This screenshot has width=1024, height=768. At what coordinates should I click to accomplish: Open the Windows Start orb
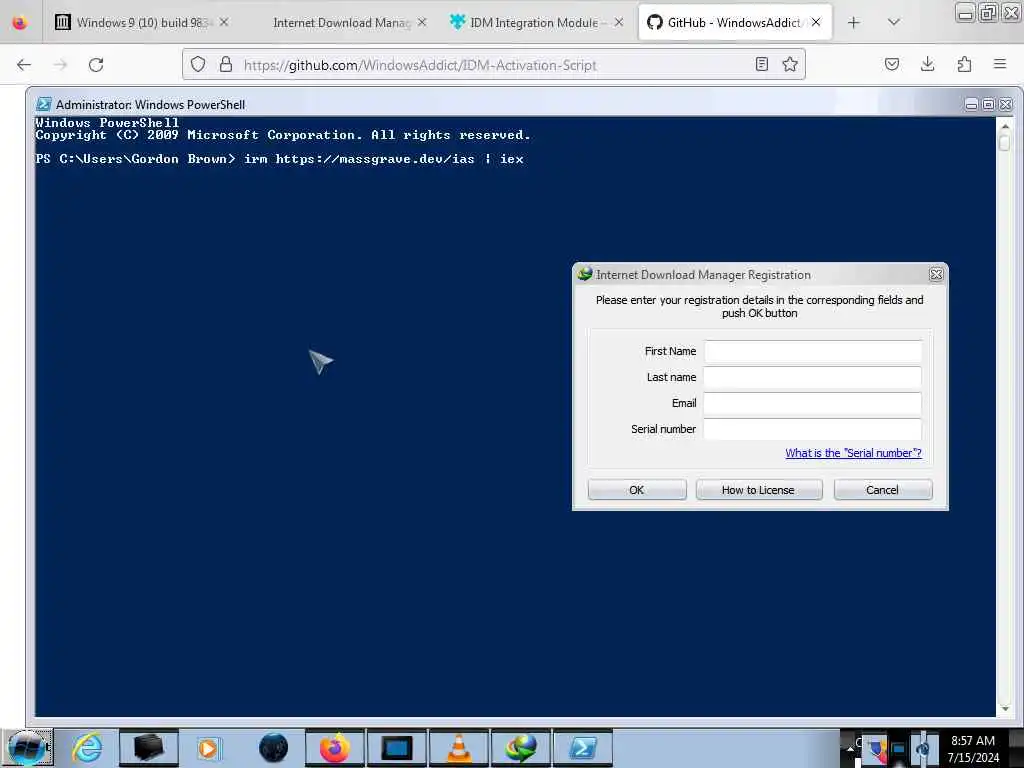coord(27,748)
